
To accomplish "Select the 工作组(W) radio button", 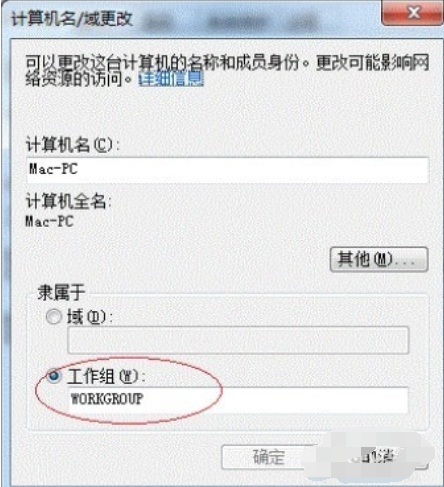I will (x=54, y=376).
